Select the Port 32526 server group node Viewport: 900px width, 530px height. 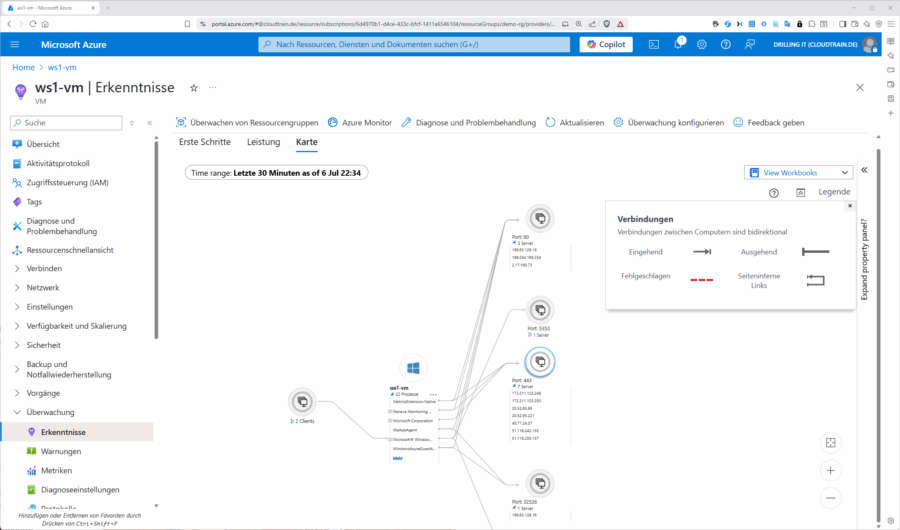(x=540, y=483)
